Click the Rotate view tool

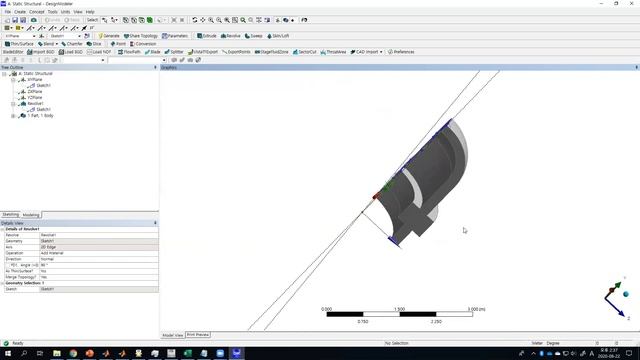tap(195, 20)
